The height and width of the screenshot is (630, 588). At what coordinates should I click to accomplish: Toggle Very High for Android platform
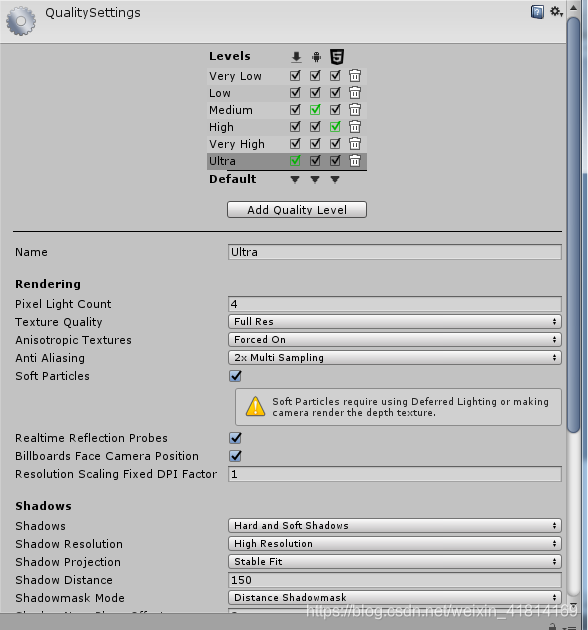click(x=315, y=144)
